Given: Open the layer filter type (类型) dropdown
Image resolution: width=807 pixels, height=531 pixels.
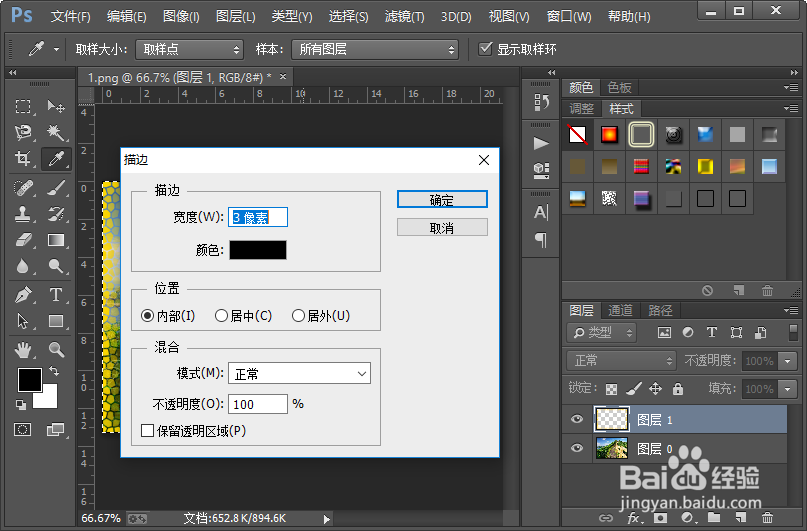Looking at the screenshot, I should (x=601, y=332).
